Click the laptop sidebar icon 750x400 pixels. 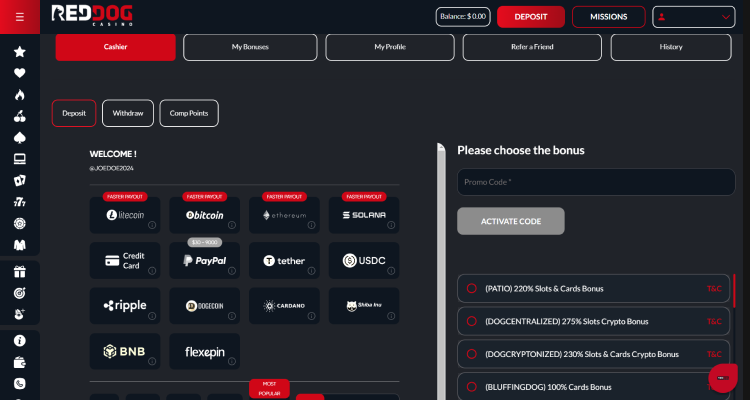coord(20,159)
